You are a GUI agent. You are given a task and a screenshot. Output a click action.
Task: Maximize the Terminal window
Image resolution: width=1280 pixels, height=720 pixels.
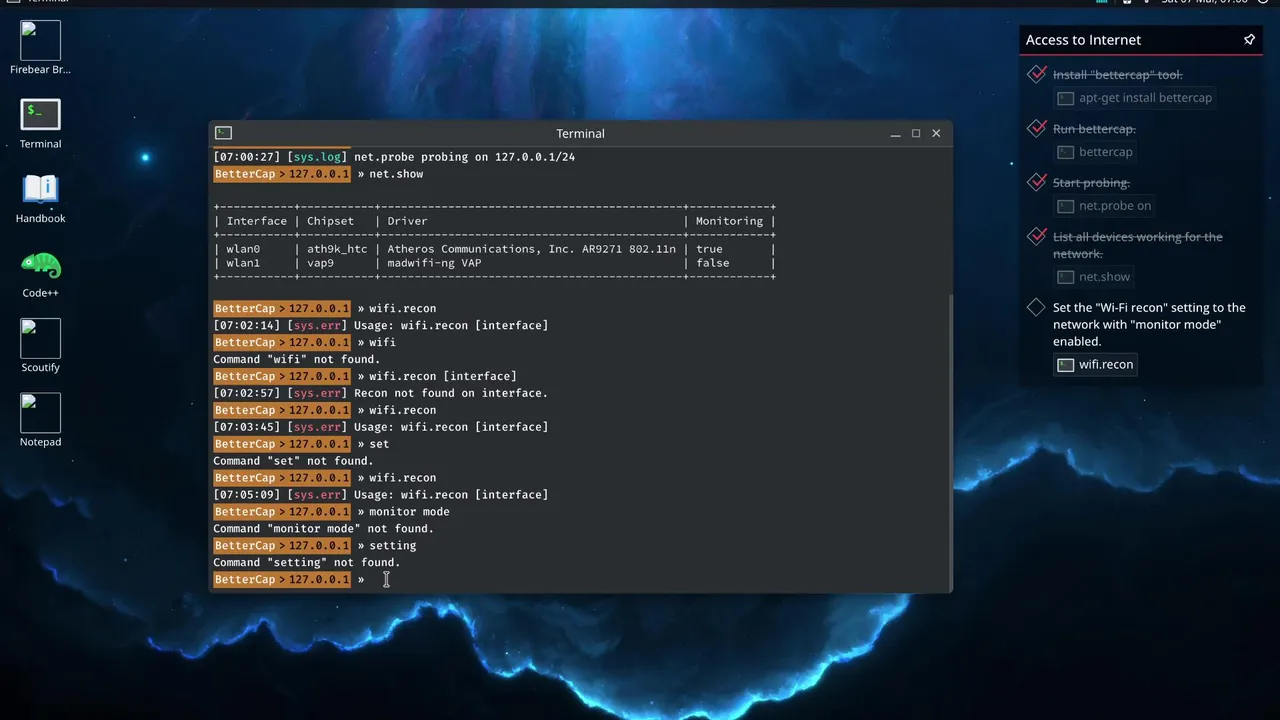coord(916,133)
